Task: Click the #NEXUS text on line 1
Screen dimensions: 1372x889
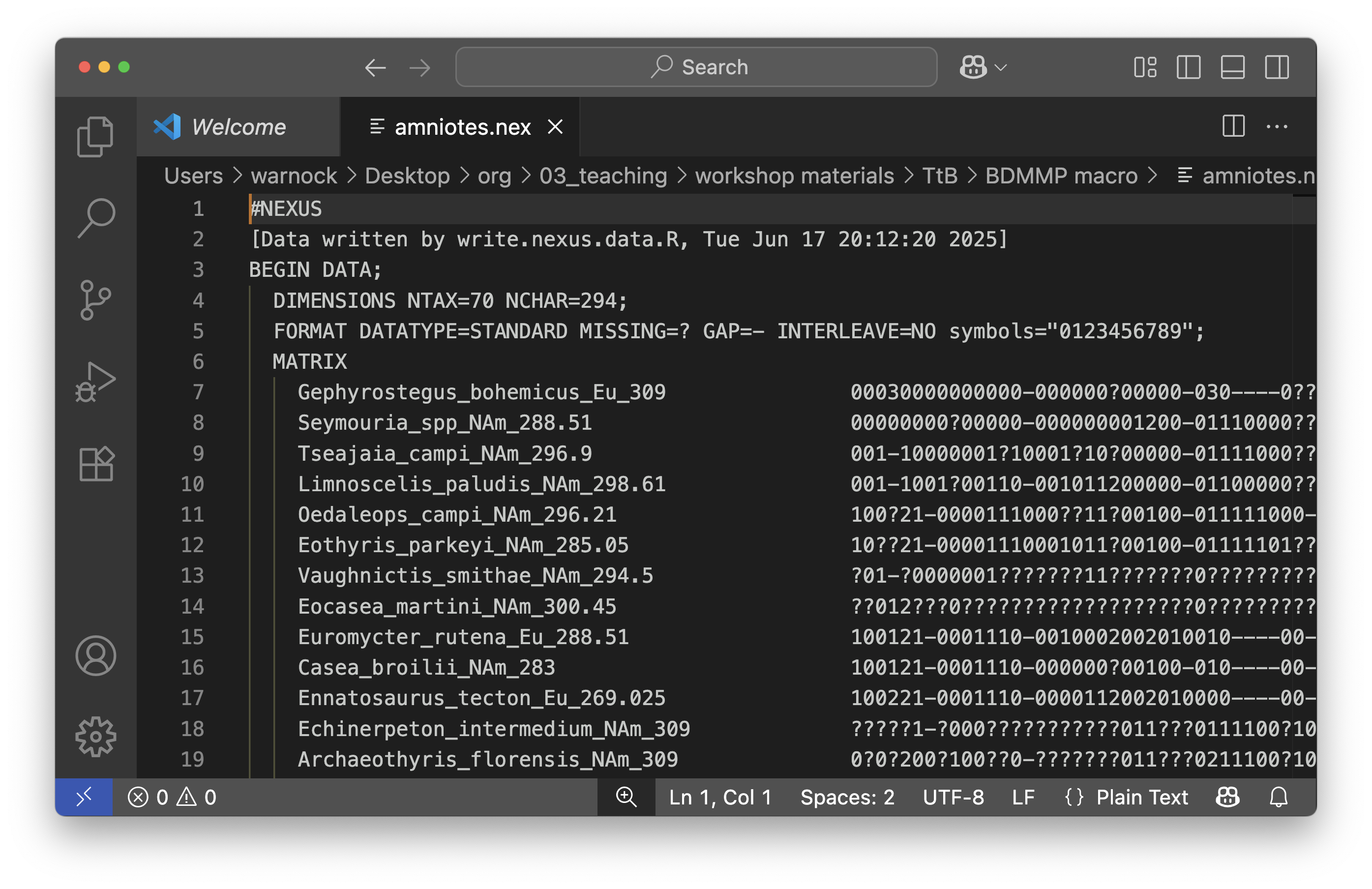Action: 286,208
